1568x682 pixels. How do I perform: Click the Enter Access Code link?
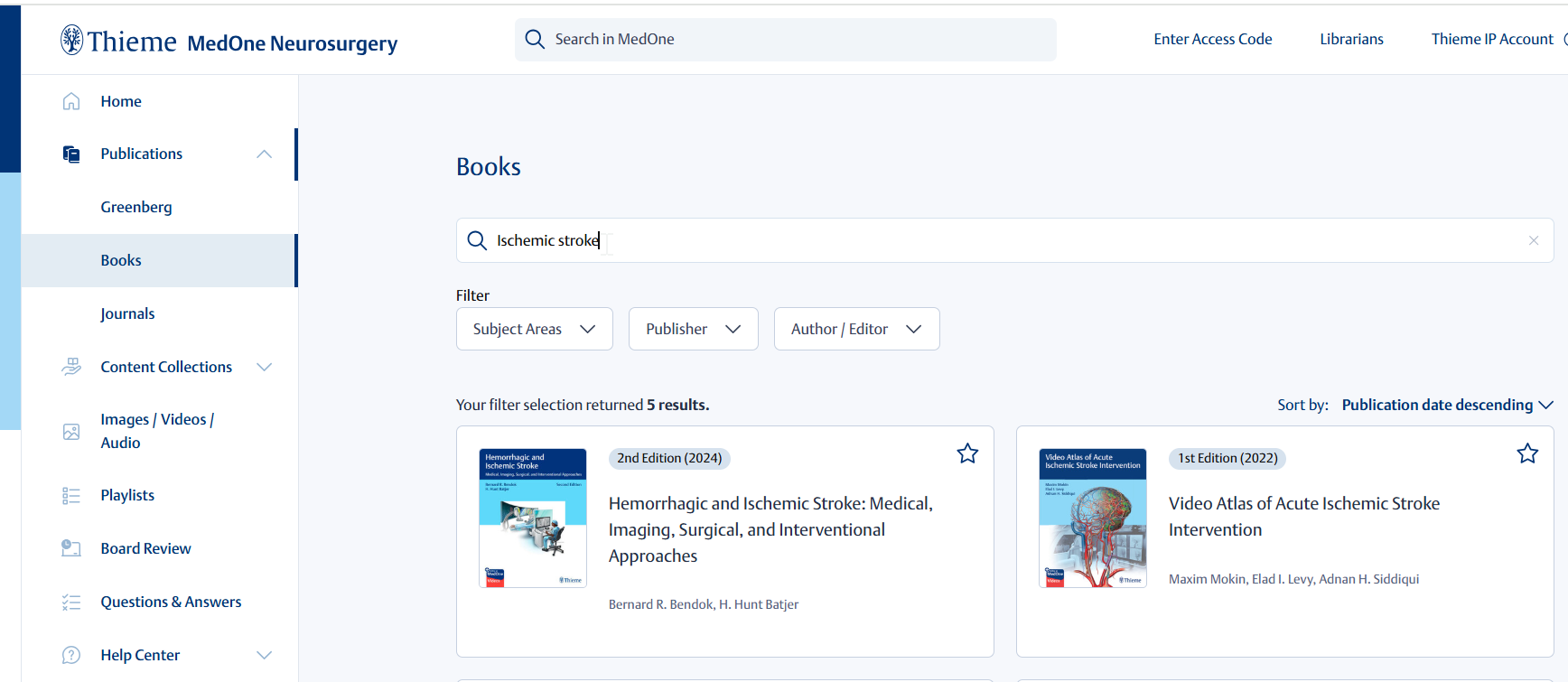1213,39
